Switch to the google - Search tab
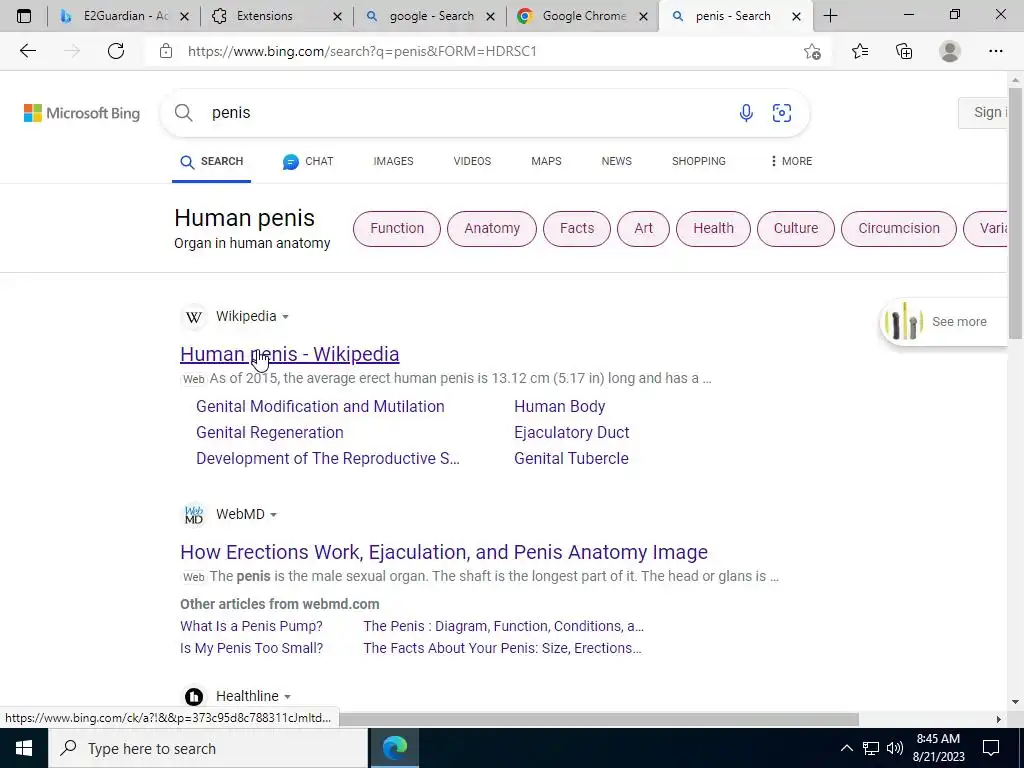The width and height of the screenshot is (1024, 768). click(x=429, y=16)
